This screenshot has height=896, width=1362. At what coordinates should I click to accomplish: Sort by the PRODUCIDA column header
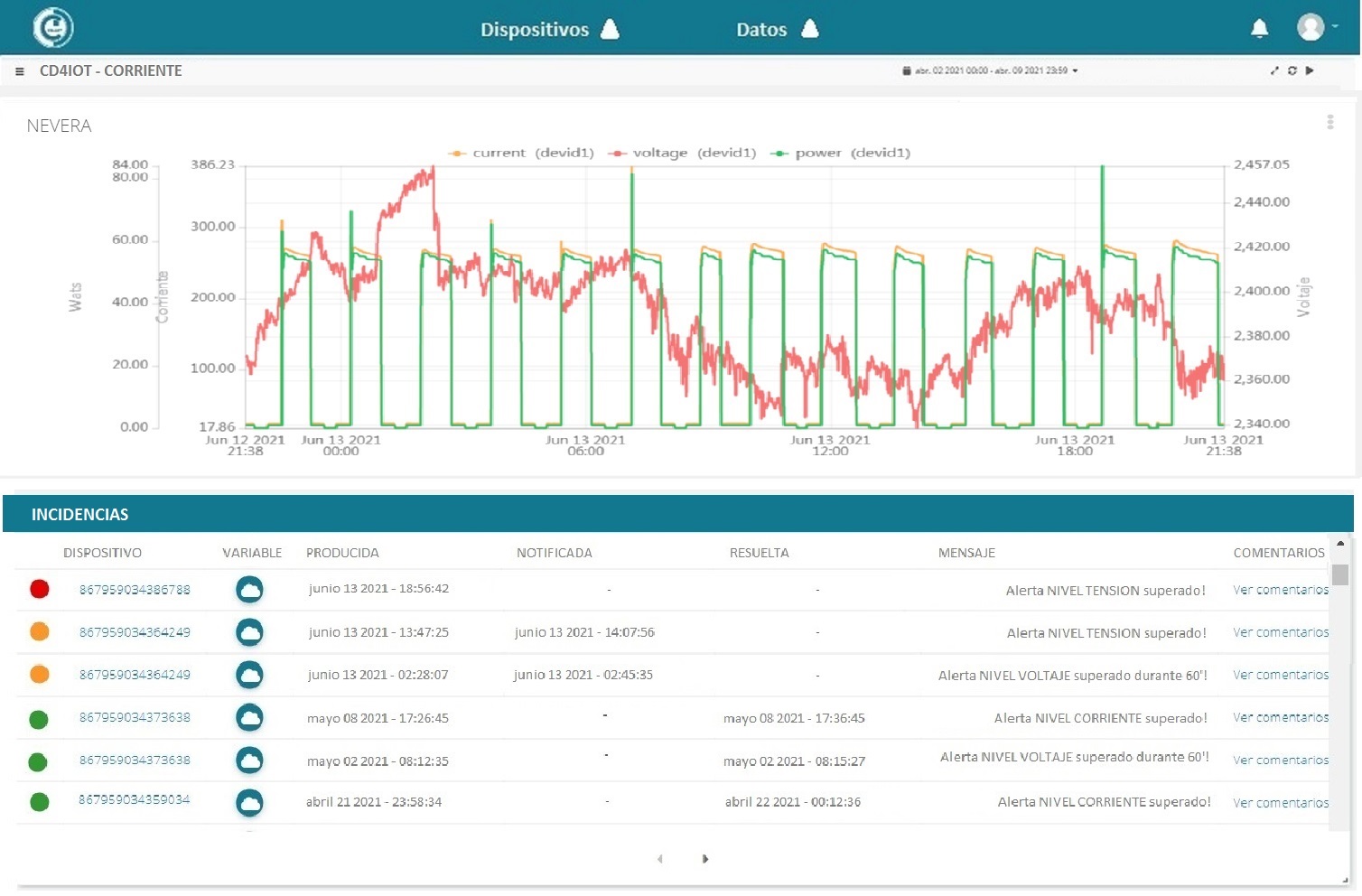(342, 553)
